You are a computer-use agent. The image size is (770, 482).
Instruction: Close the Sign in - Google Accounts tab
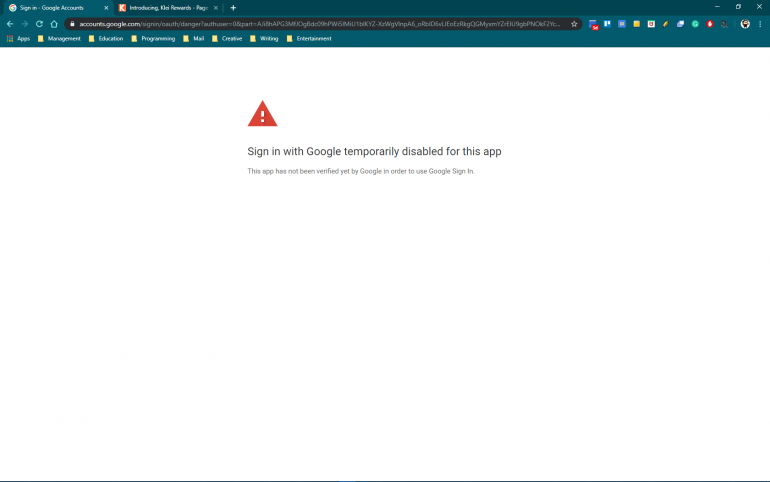click(106, 8)
